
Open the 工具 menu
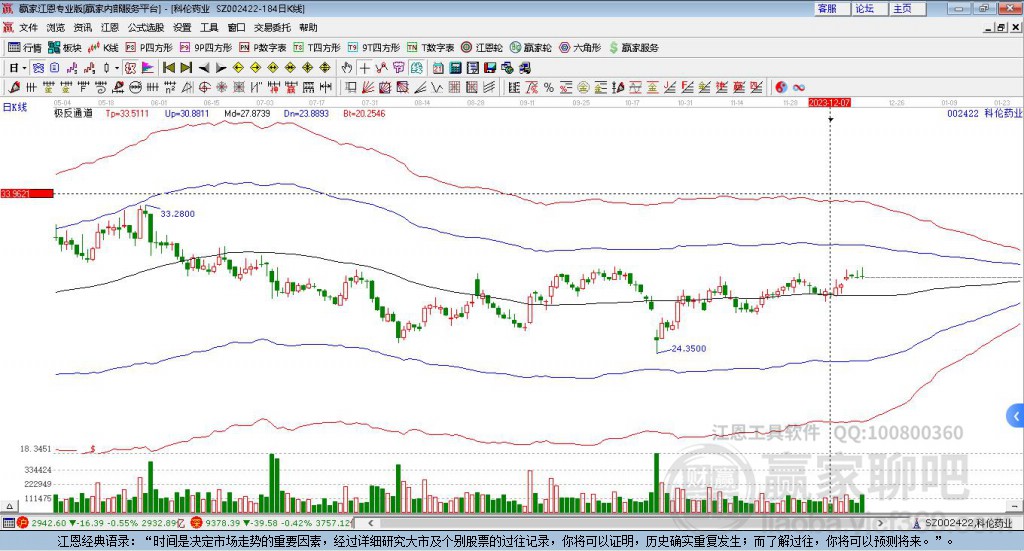tap(209, 27)
